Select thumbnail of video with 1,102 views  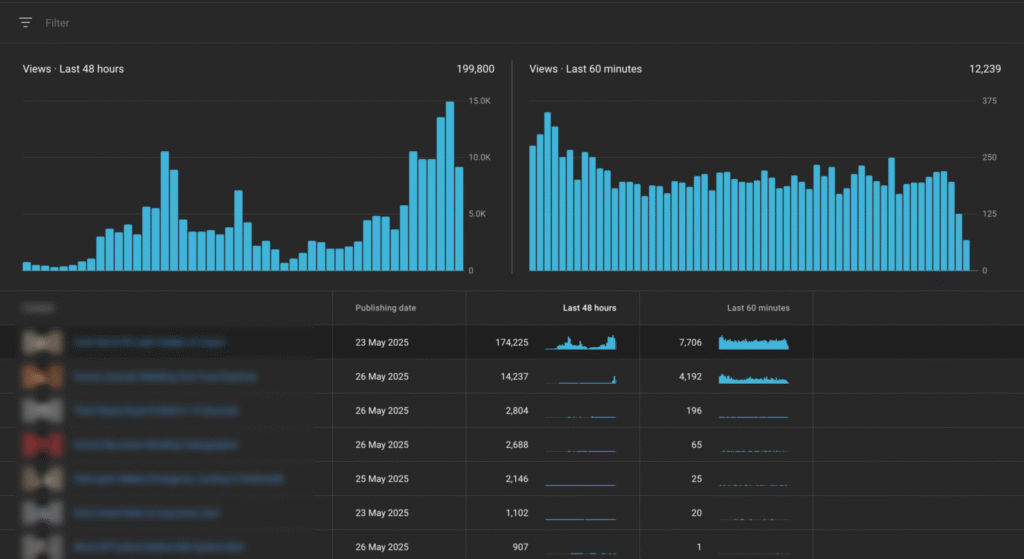point(42,513)
